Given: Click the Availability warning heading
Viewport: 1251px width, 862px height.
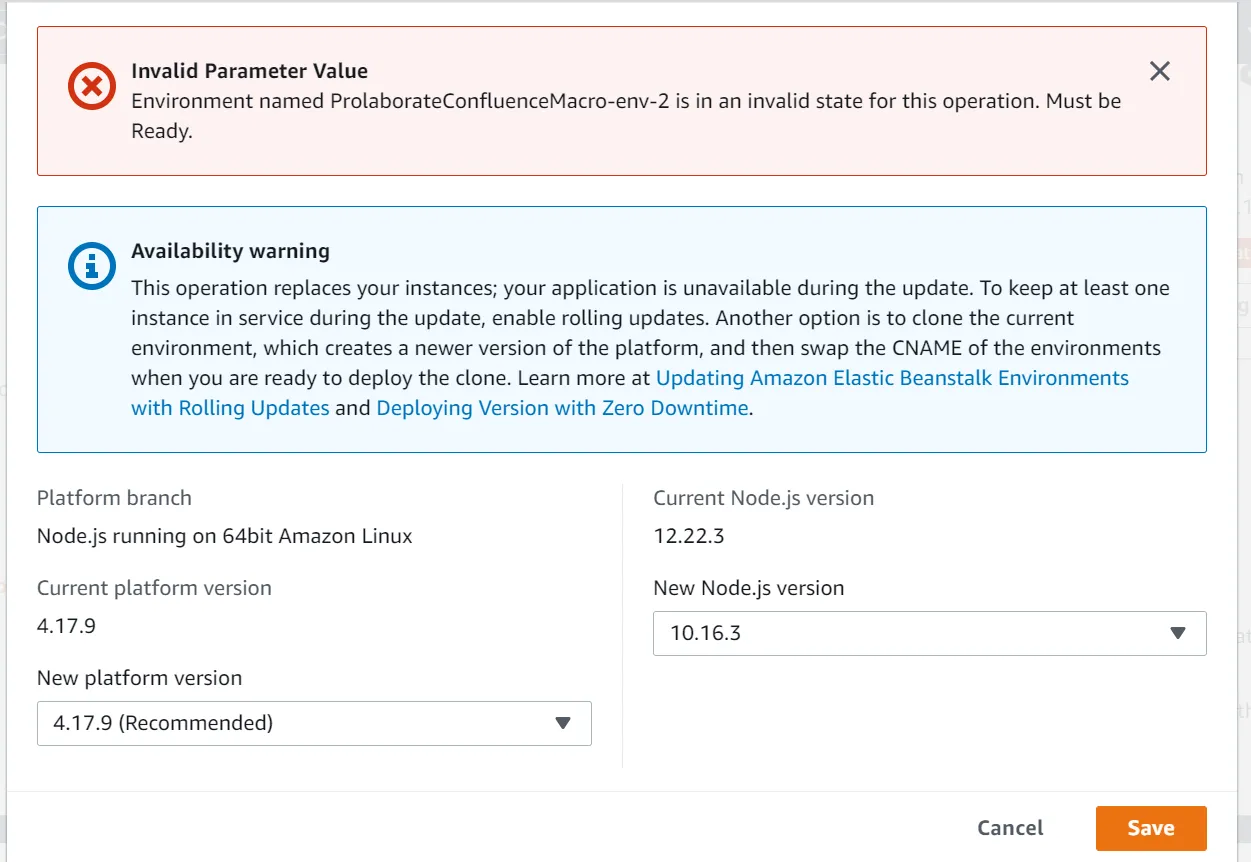Looking at the screenshot, I should (x=230, y=251).
